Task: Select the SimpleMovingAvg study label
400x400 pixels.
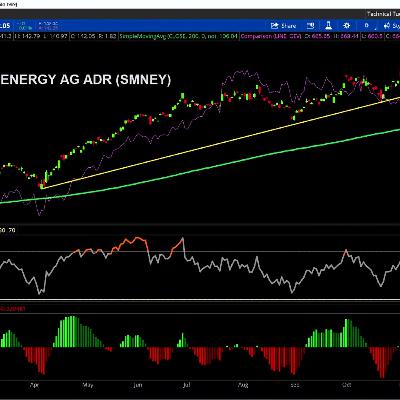Action: tap(179, 36)
